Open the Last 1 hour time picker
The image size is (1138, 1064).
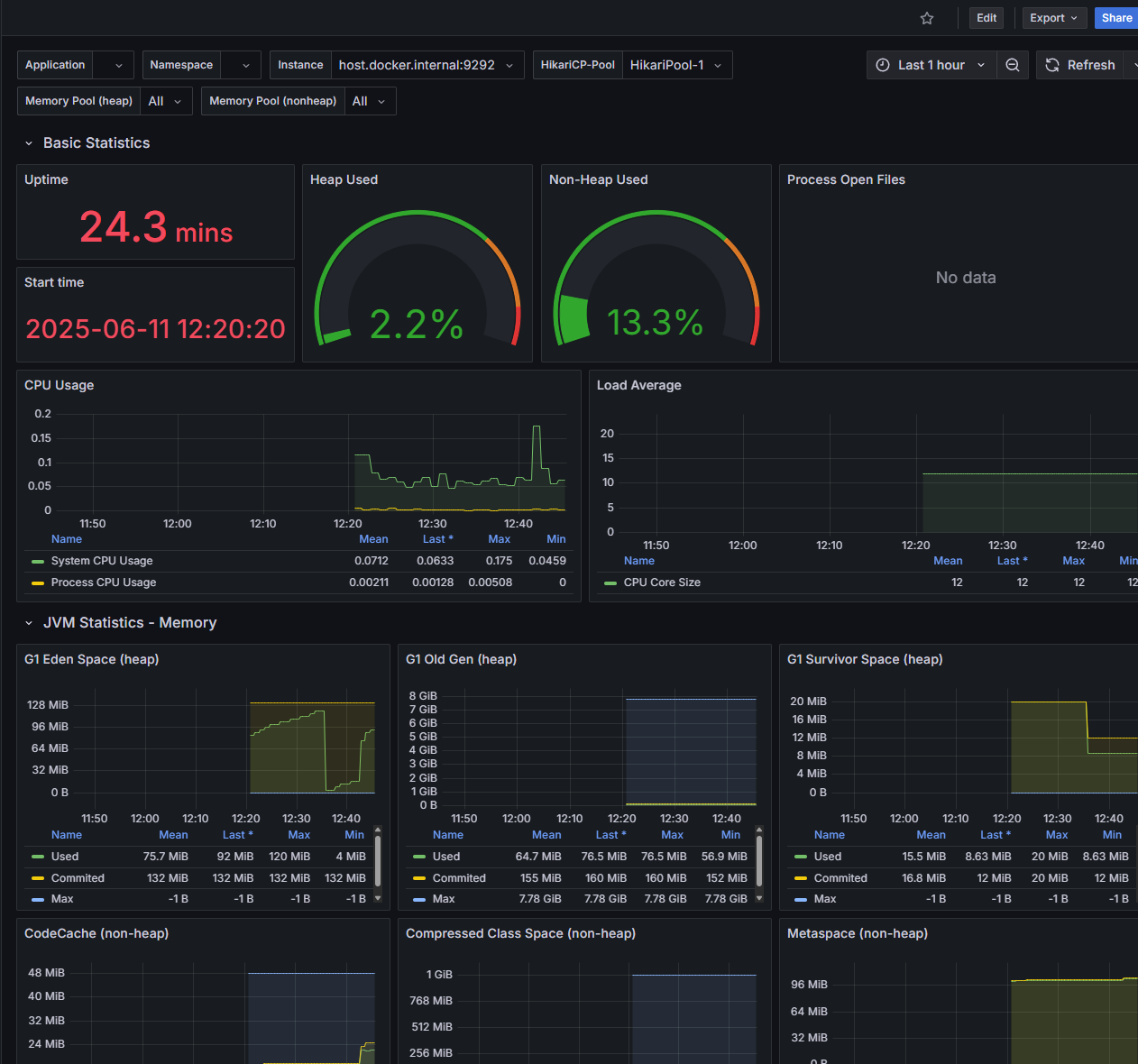932,65
